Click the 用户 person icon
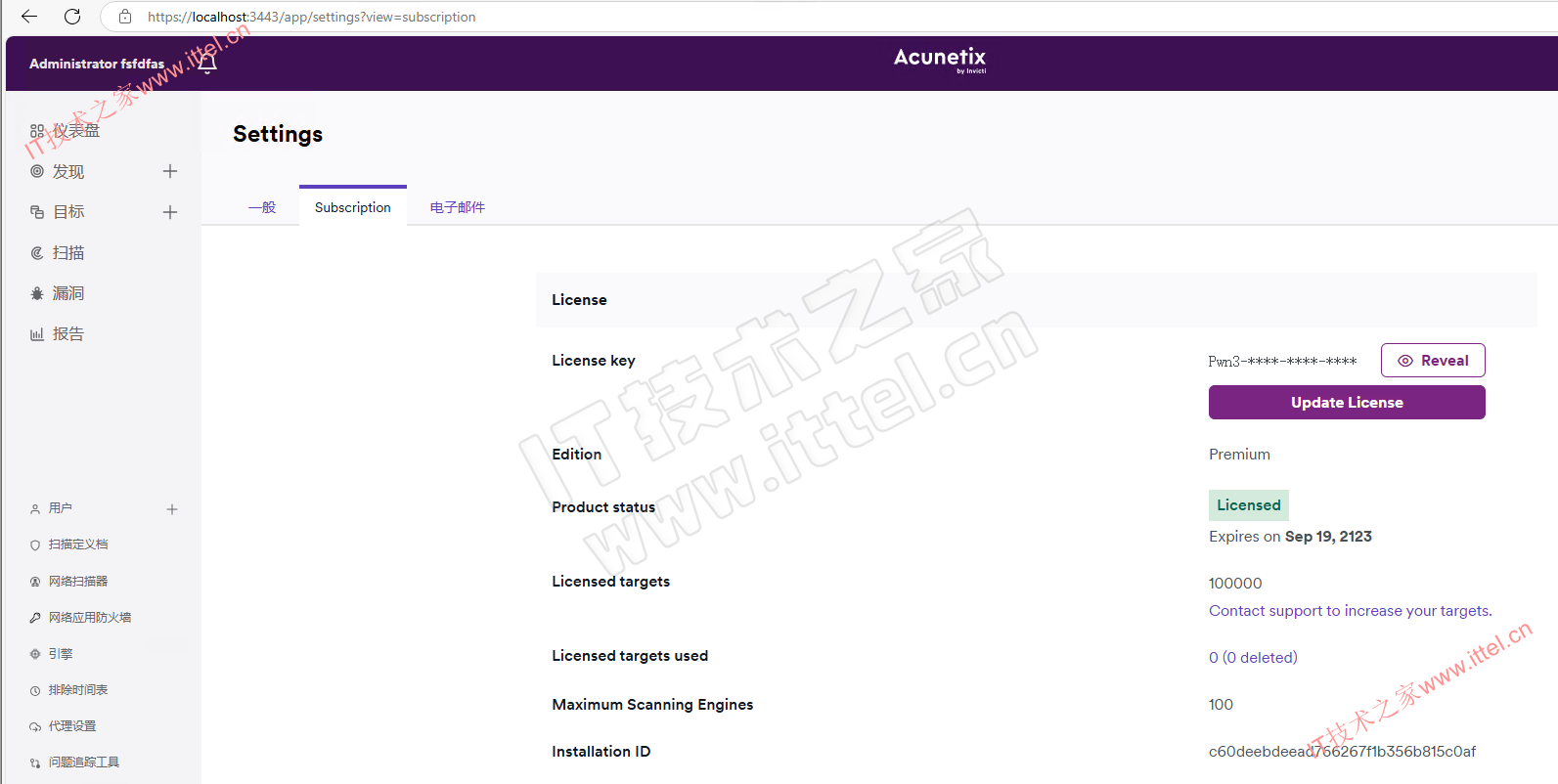This screenshot has width=1558, height=784. coord(35,509)
